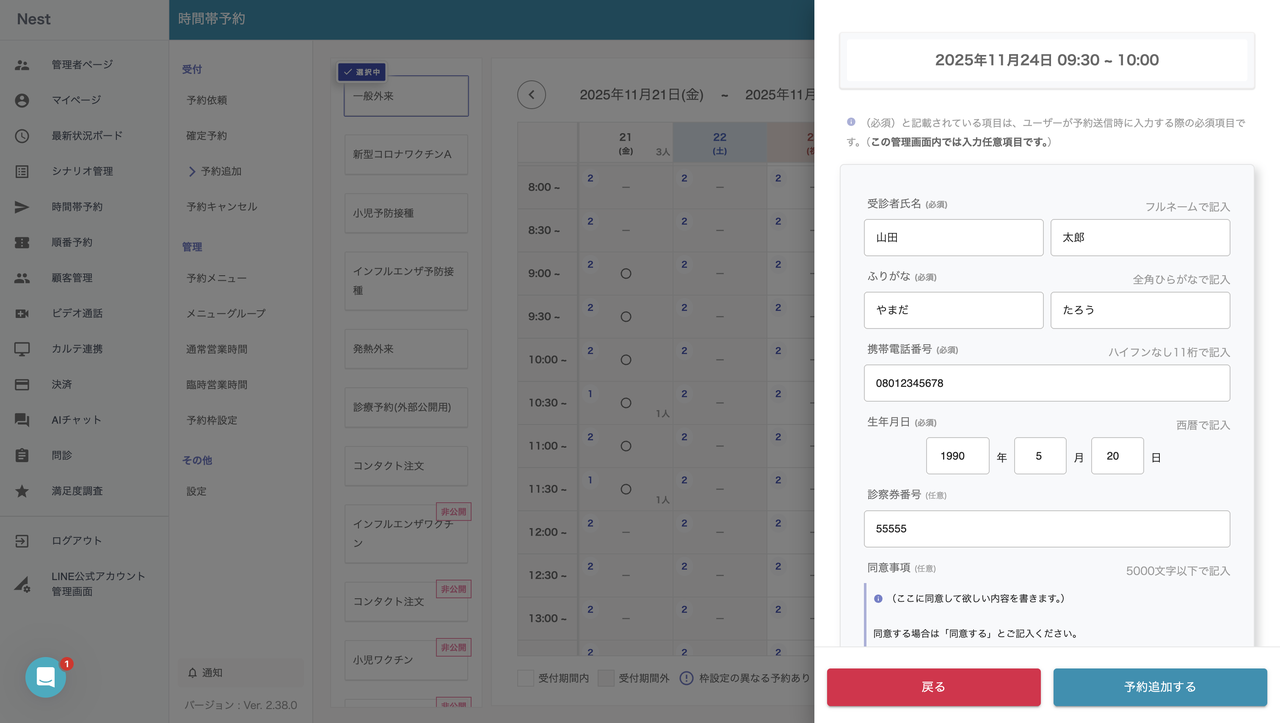Open 予約依頼 in the 受付 menu
This screenshot has height=723, width=1280.
[x=207, y=100]
